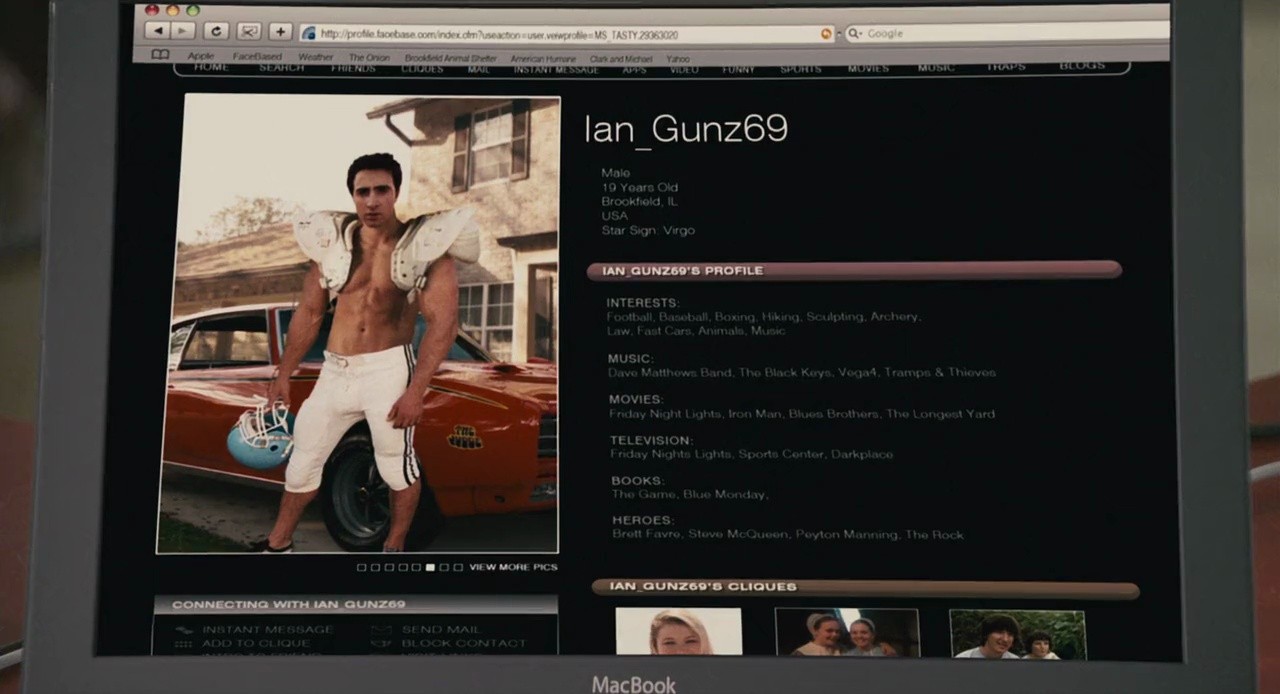1280x694 pixels.
Task: Click the Google search field
Action: [x=1006, y=32]
